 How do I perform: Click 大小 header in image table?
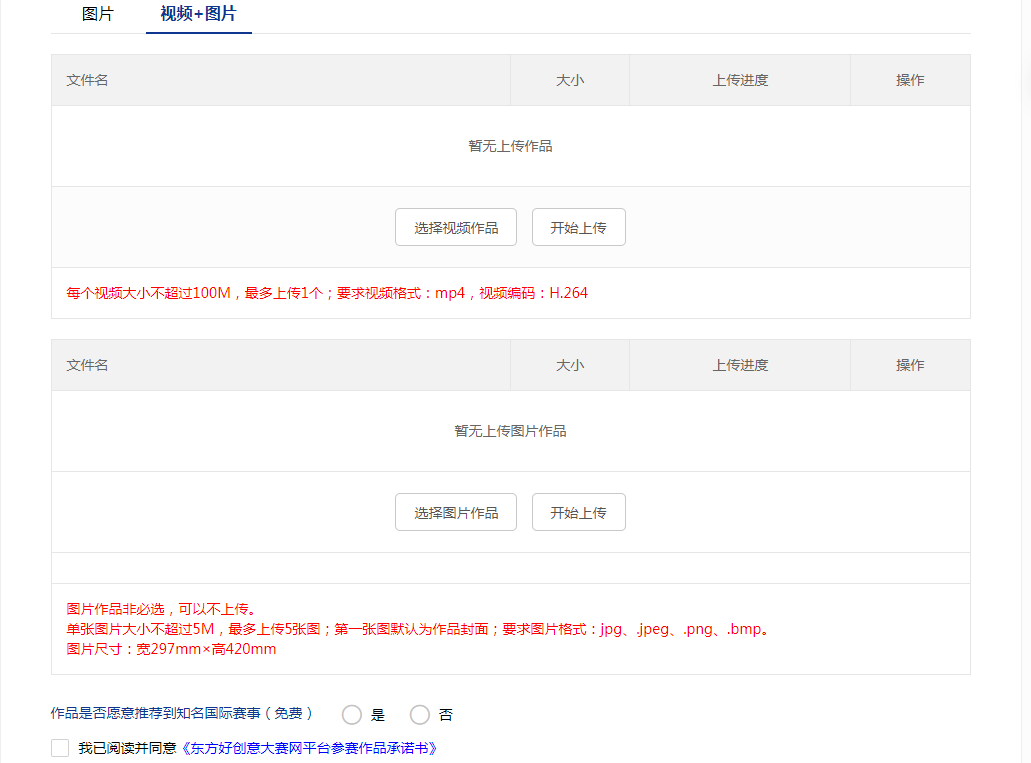coord(570,365)
